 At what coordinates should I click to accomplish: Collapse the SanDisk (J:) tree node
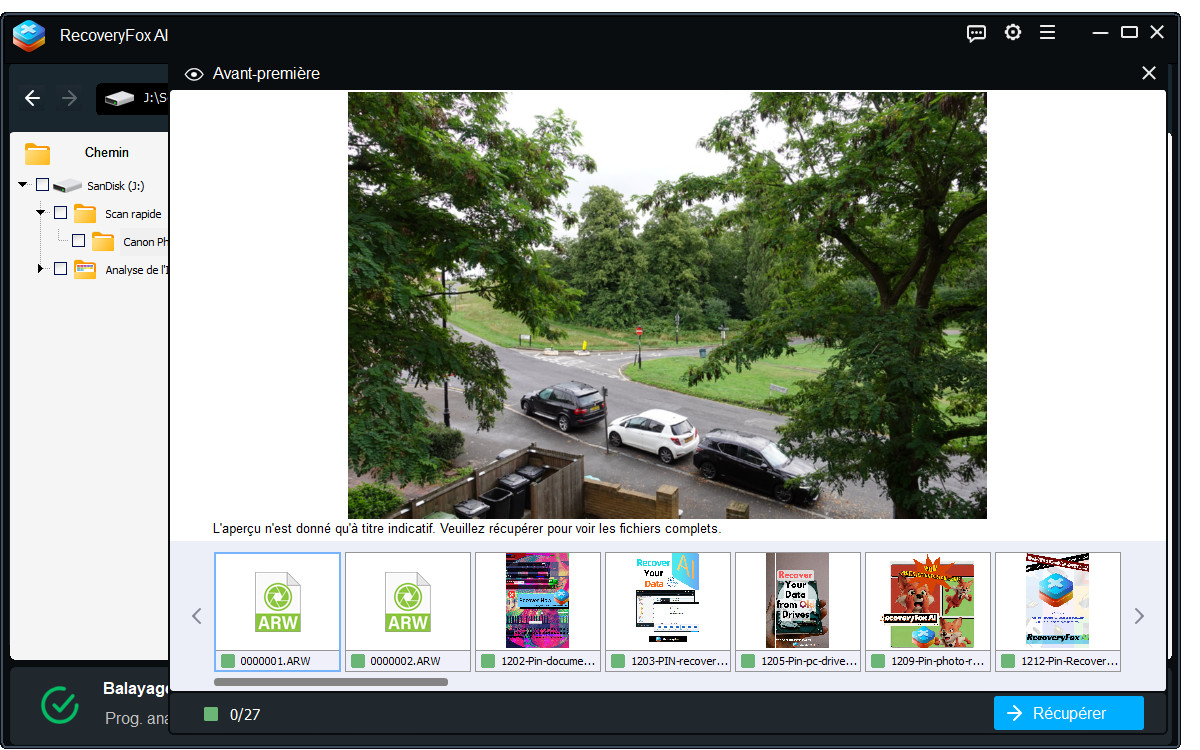point(23,185)
